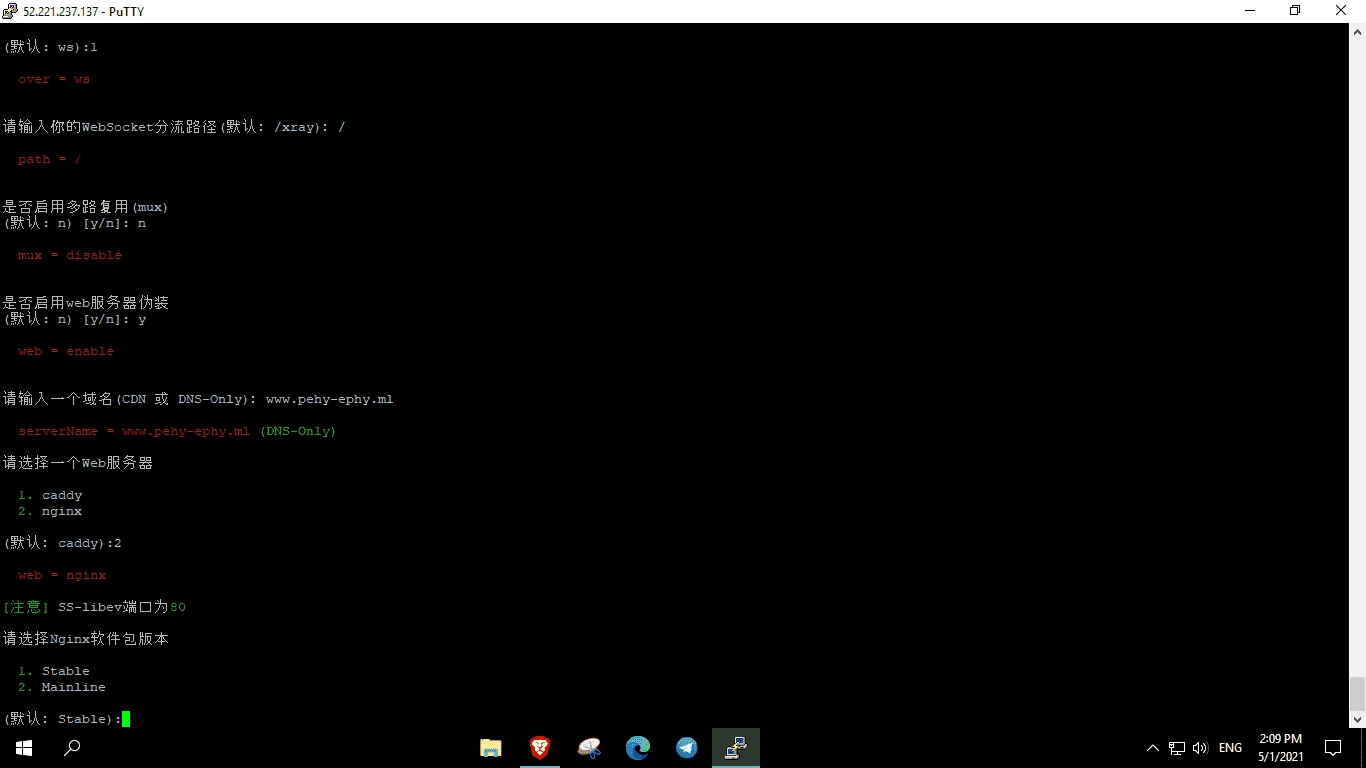Screen dimensions: 1366x768
Task: Open the clock showing 2:09 PM
Action: (x=1280, y=748)
